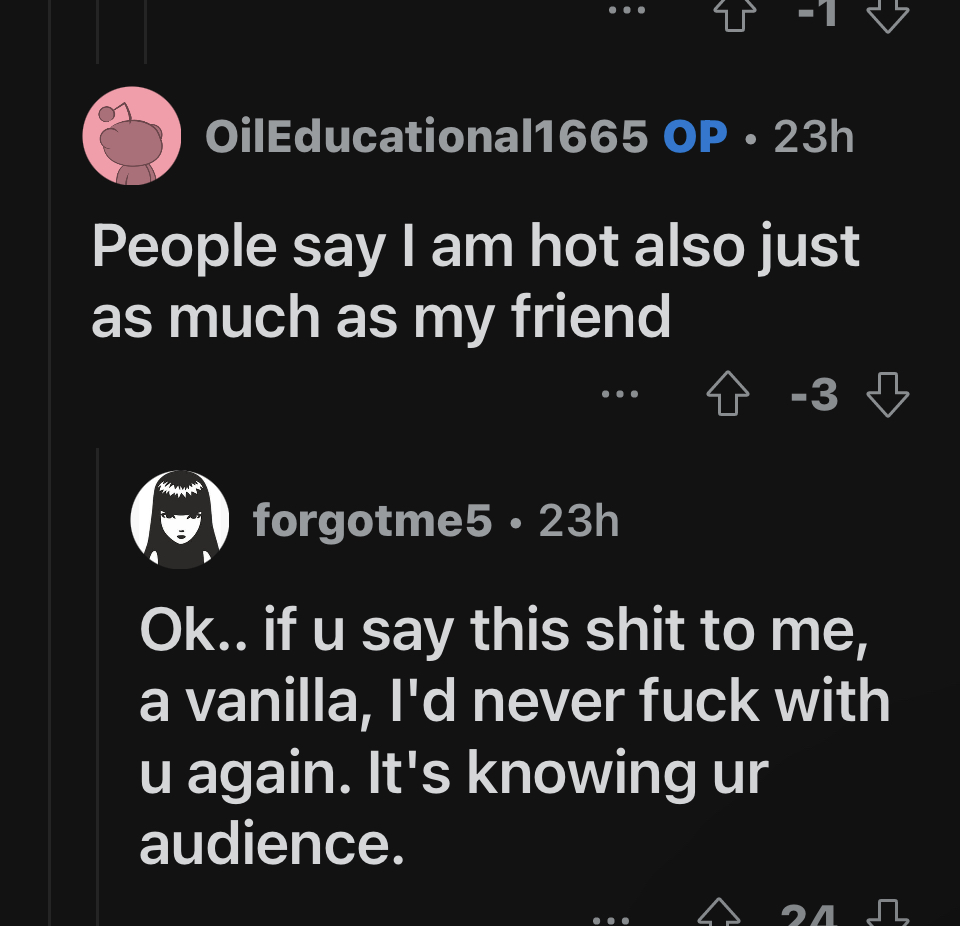Downvote OilEducational1665's comment scored -3
This screenshot has width=960, height=926.
point(888,394)
